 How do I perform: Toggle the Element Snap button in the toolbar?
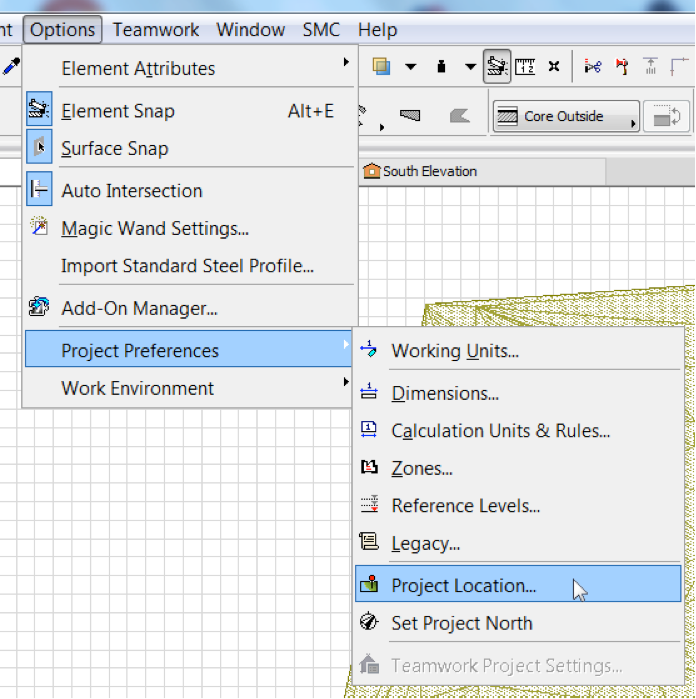pyautogui.click(x=497, y=66)
